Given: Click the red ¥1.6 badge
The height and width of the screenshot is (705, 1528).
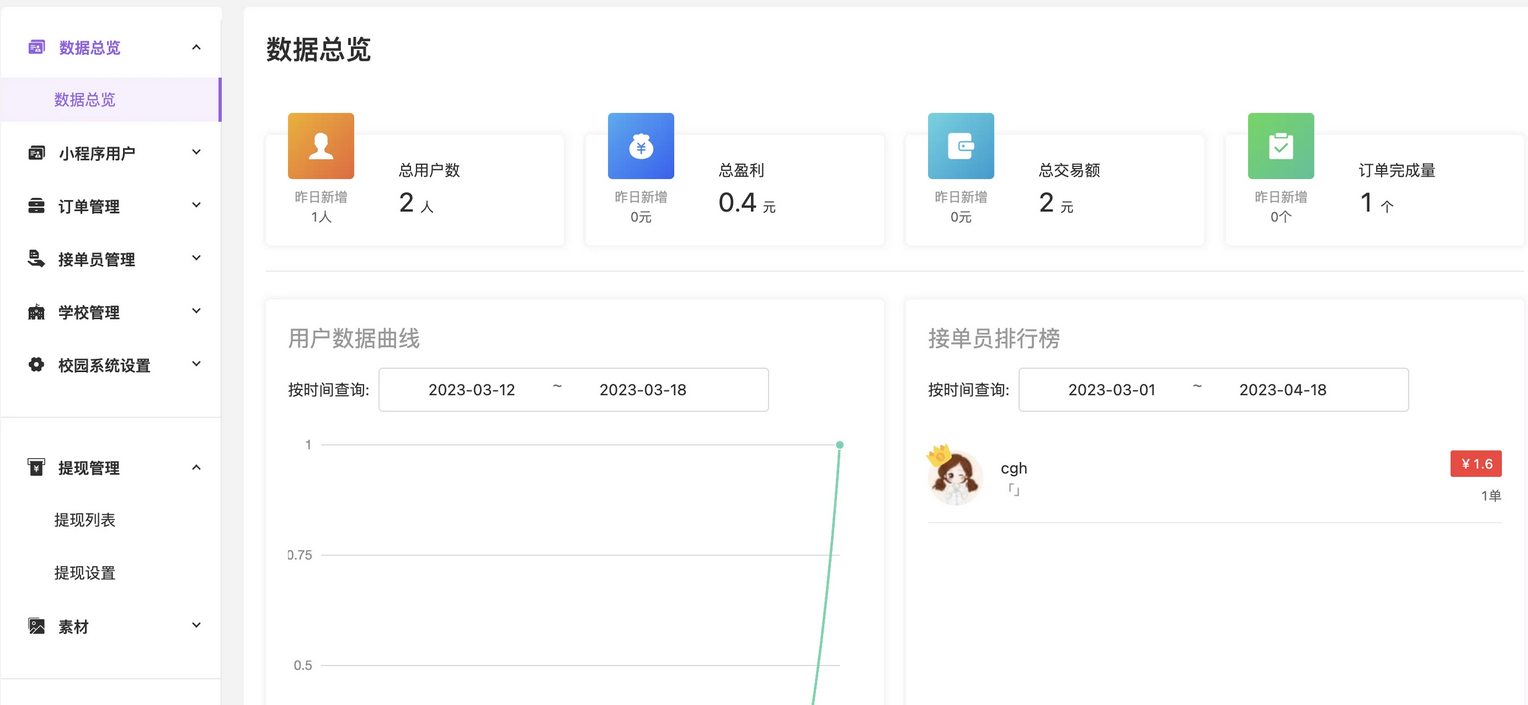Looking at the screenshot, I should [1476, 464].
